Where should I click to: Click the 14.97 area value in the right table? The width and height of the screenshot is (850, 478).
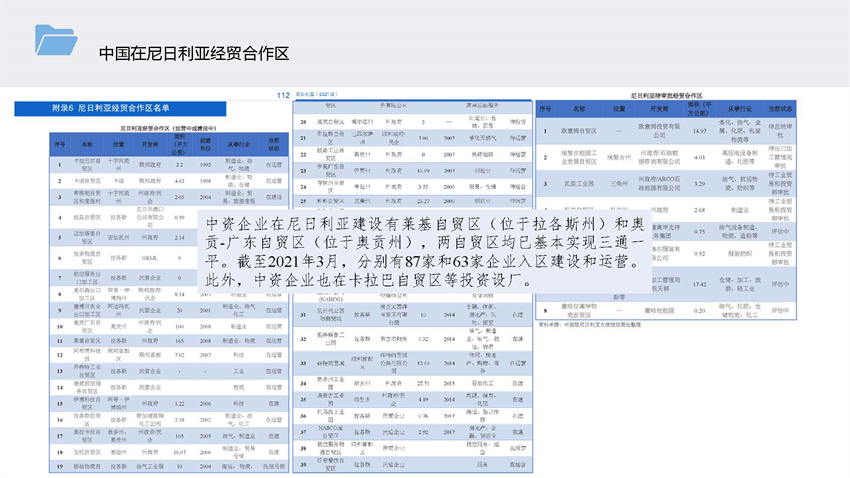point(700,130)
